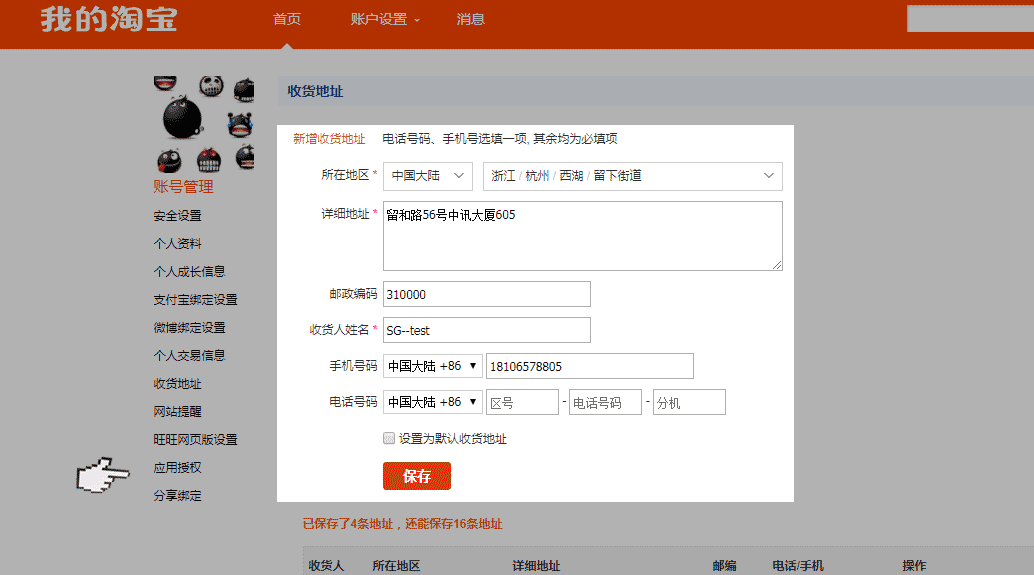1034x575 pixels.
Task: Click the 收货人姓名 field
Action: click(x=487, y=330)
